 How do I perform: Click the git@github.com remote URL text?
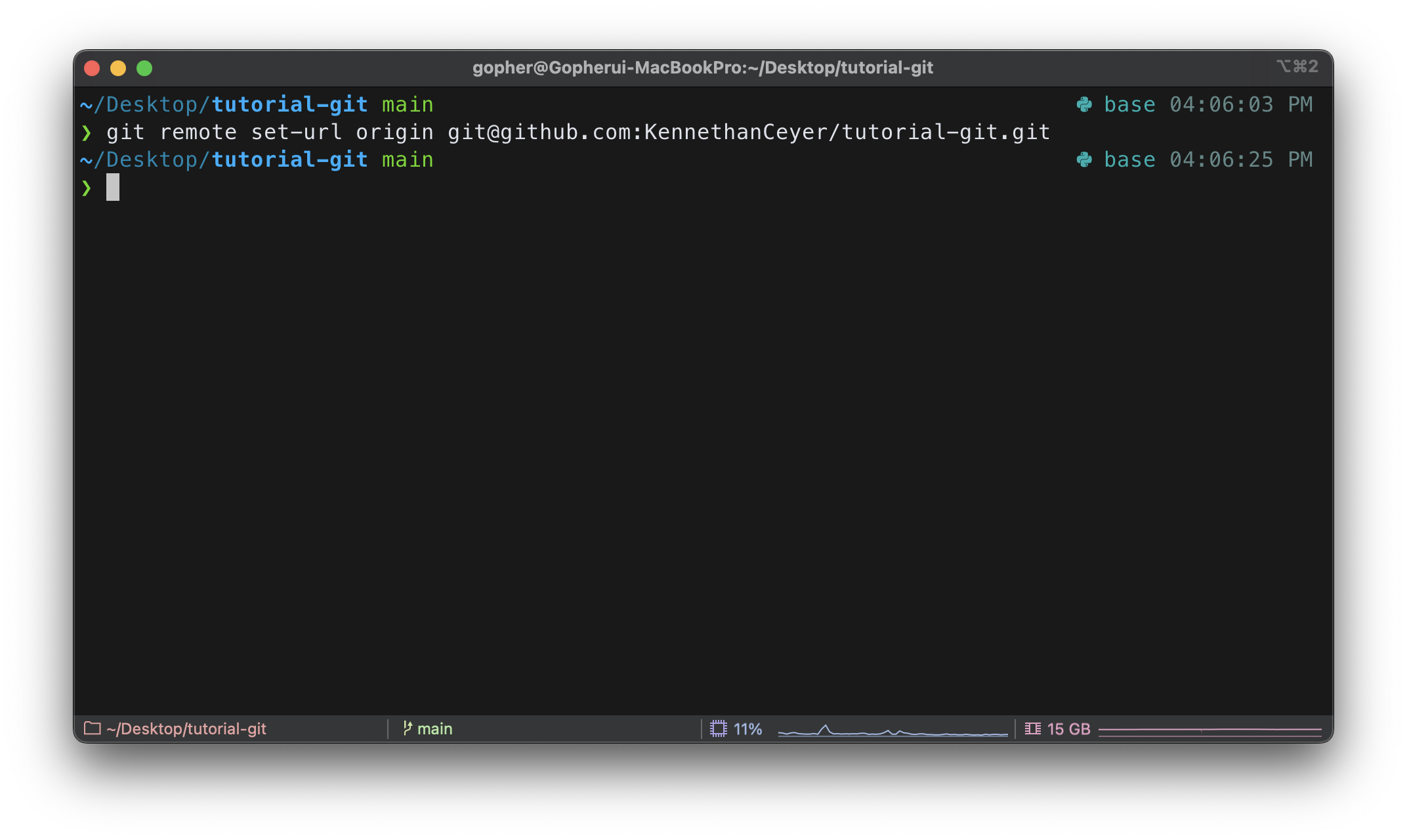tap(748, 133)
